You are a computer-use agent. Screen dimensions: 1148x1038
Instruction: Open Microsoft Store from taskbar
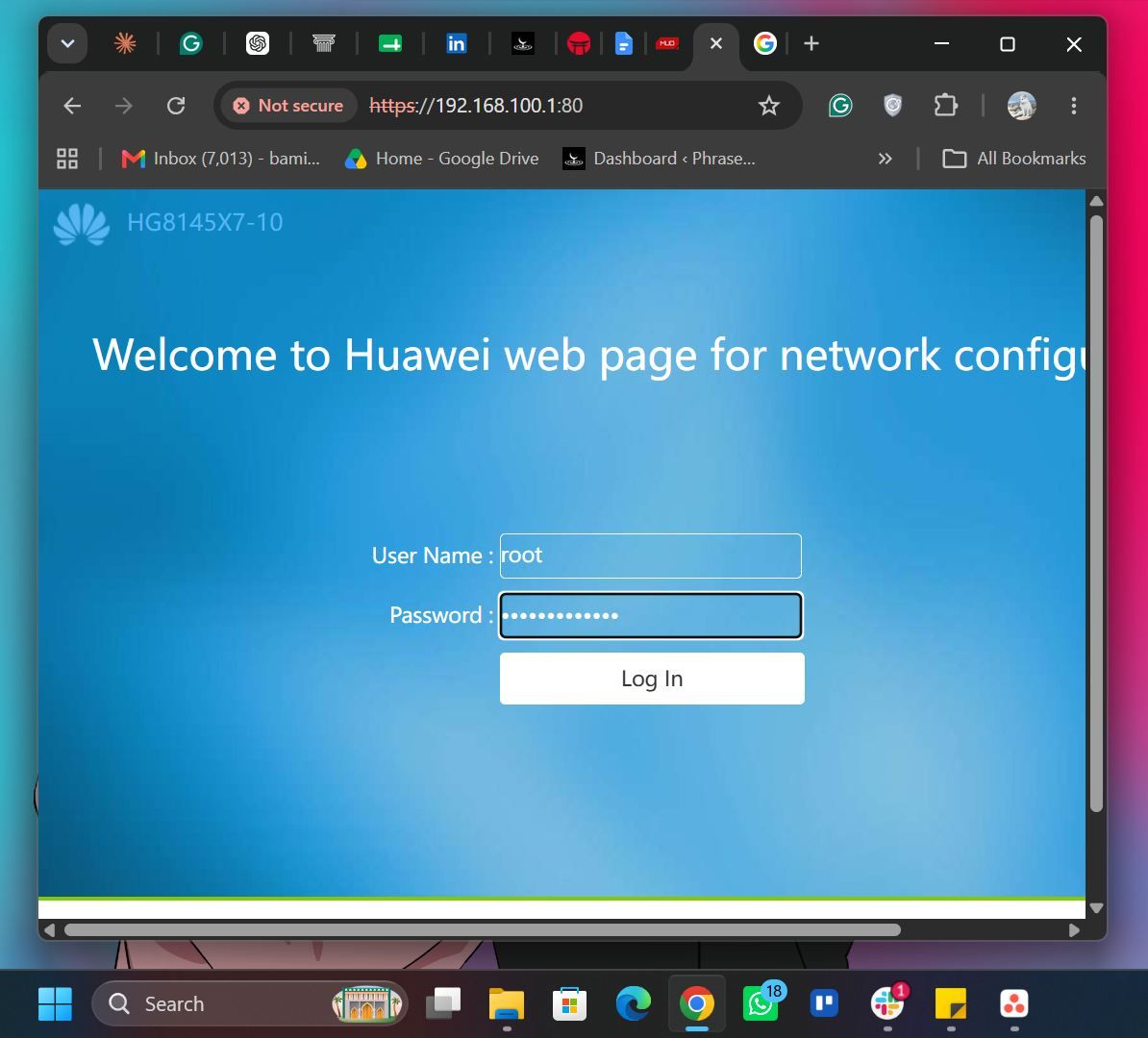569,1003
